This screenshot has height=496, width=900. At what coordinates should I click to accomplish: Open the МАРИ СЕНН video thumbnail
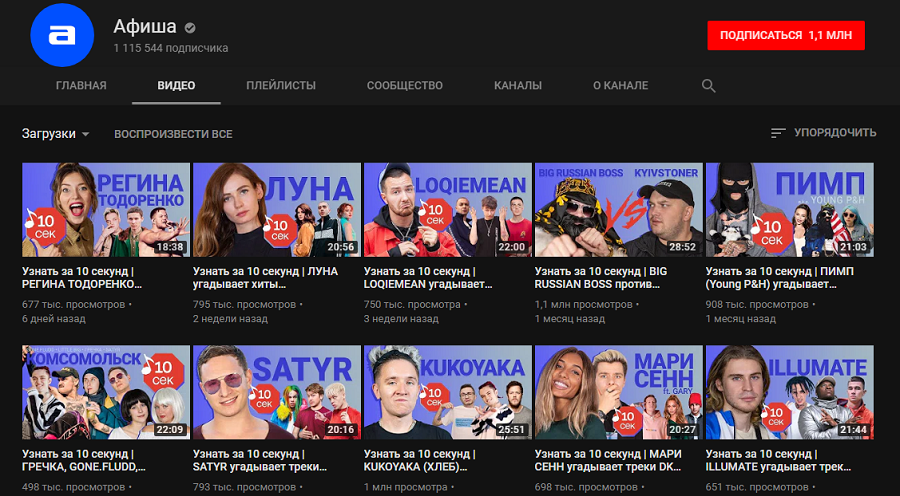click(x=619, y=392)
